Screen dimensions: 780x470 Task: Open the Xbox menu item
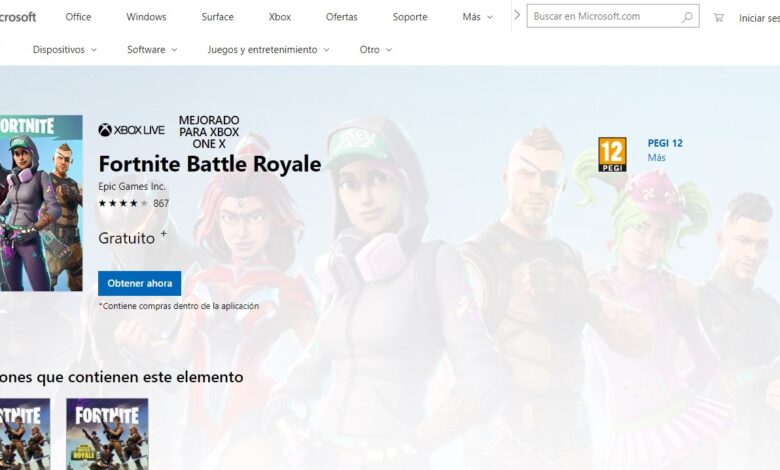click(280, 17)
